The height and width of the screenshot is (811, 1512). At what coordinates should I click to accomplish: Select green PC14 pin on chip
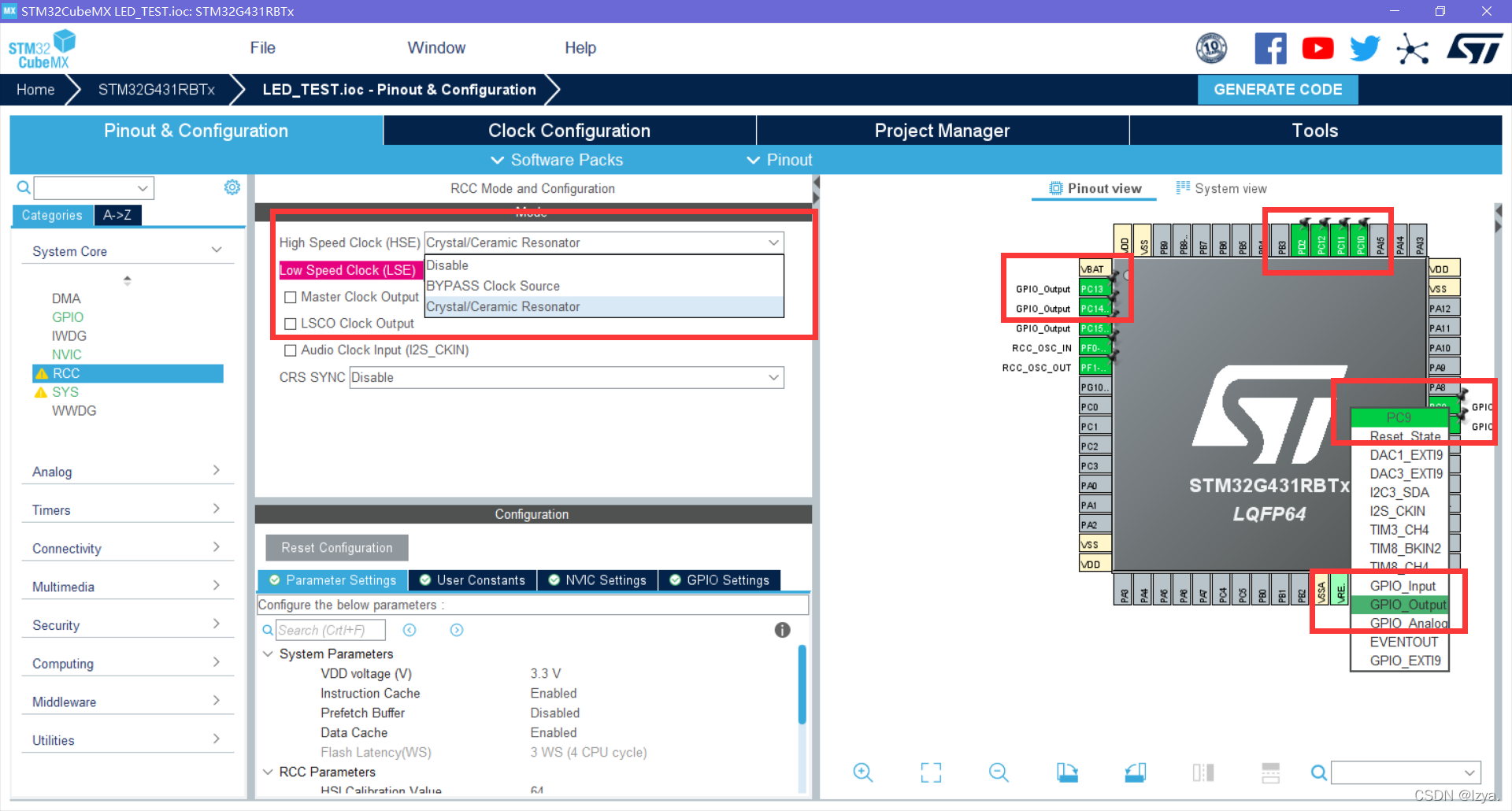coord(1095,309)
